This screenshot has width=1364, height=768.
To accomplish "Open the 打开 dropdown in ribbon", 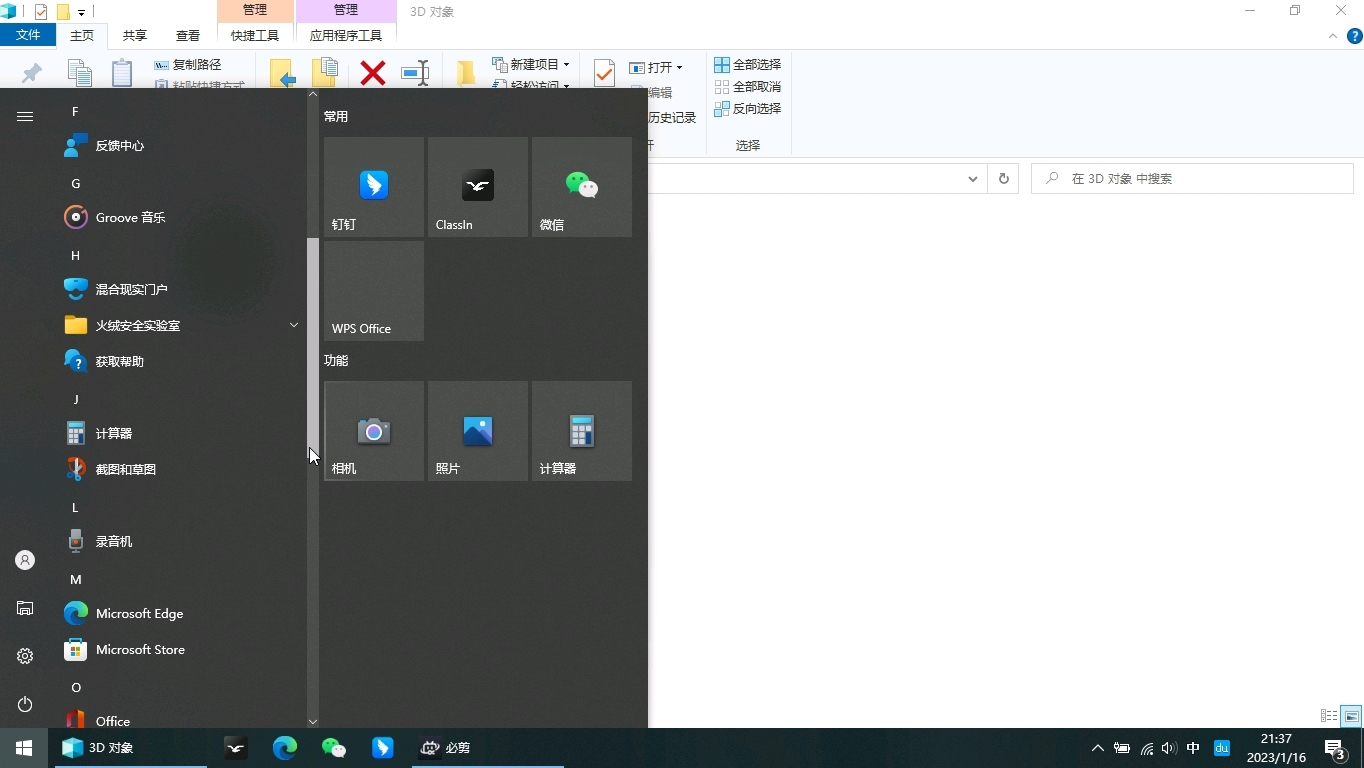I will (656, 67).
